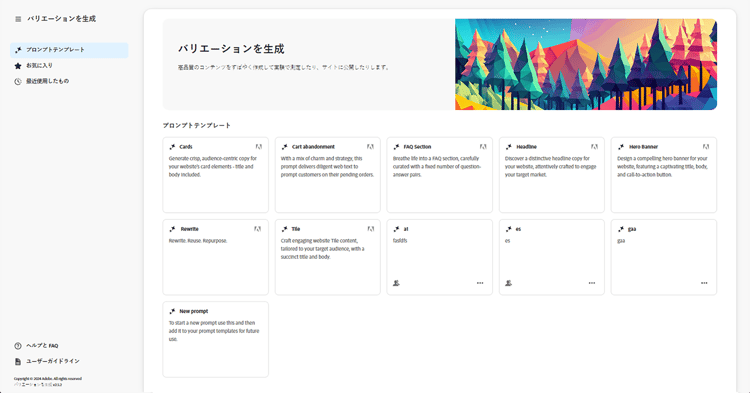Click the wand icon on Hero Banner card

[621, 147]
